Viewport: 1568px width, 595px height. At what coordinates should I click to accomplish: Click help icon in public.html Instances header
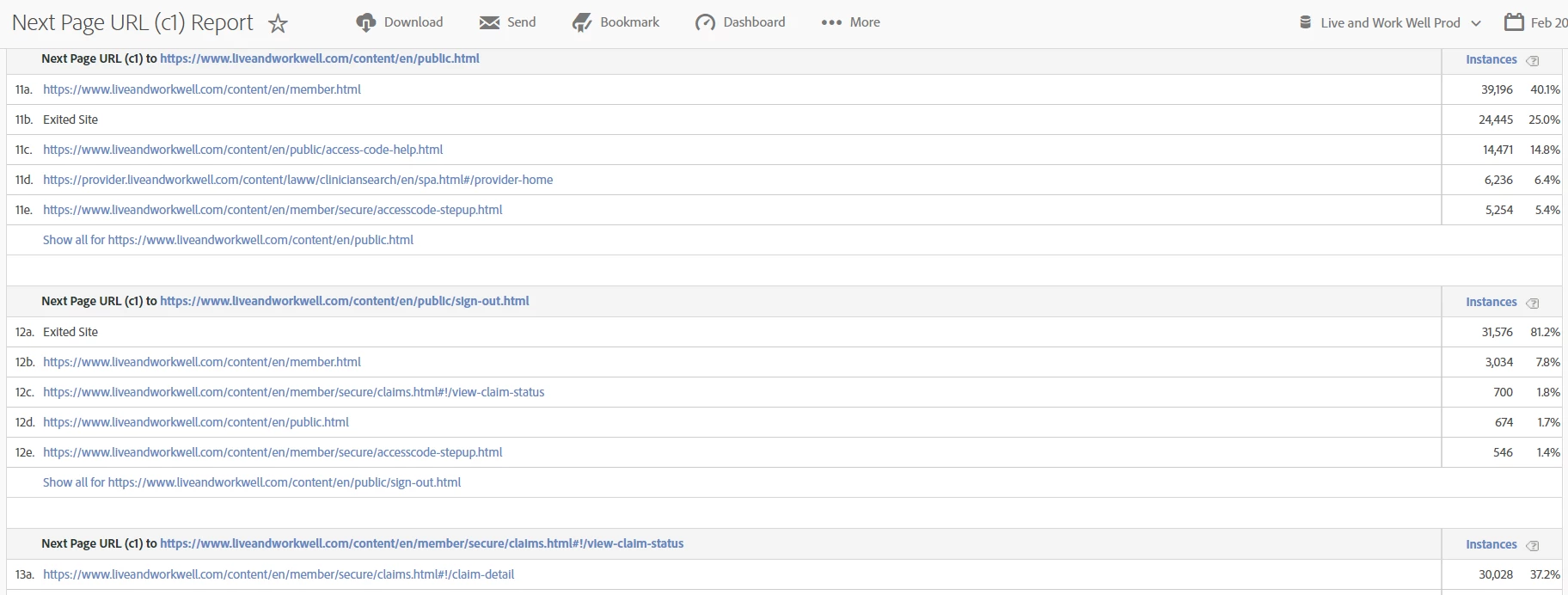(1532, 60)
